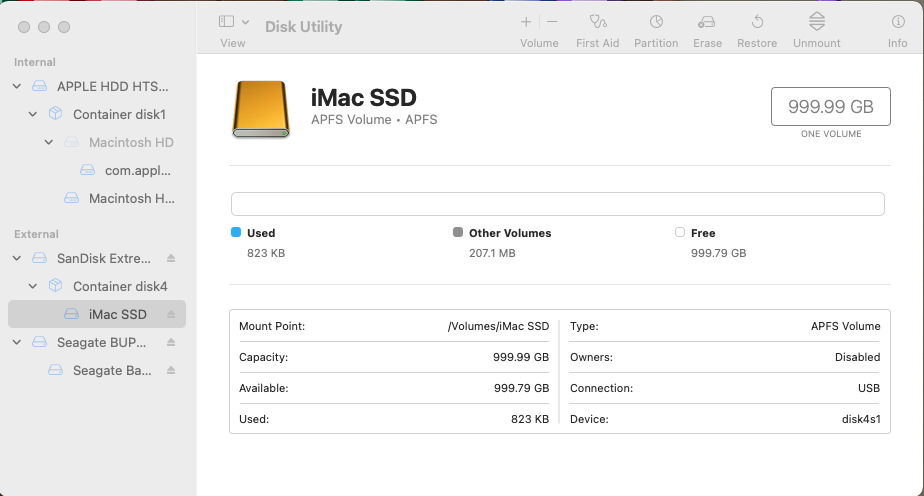Eject SanDisk Extreme disk
This screenshot has width=924, height=496.
(x=171, y=259)
